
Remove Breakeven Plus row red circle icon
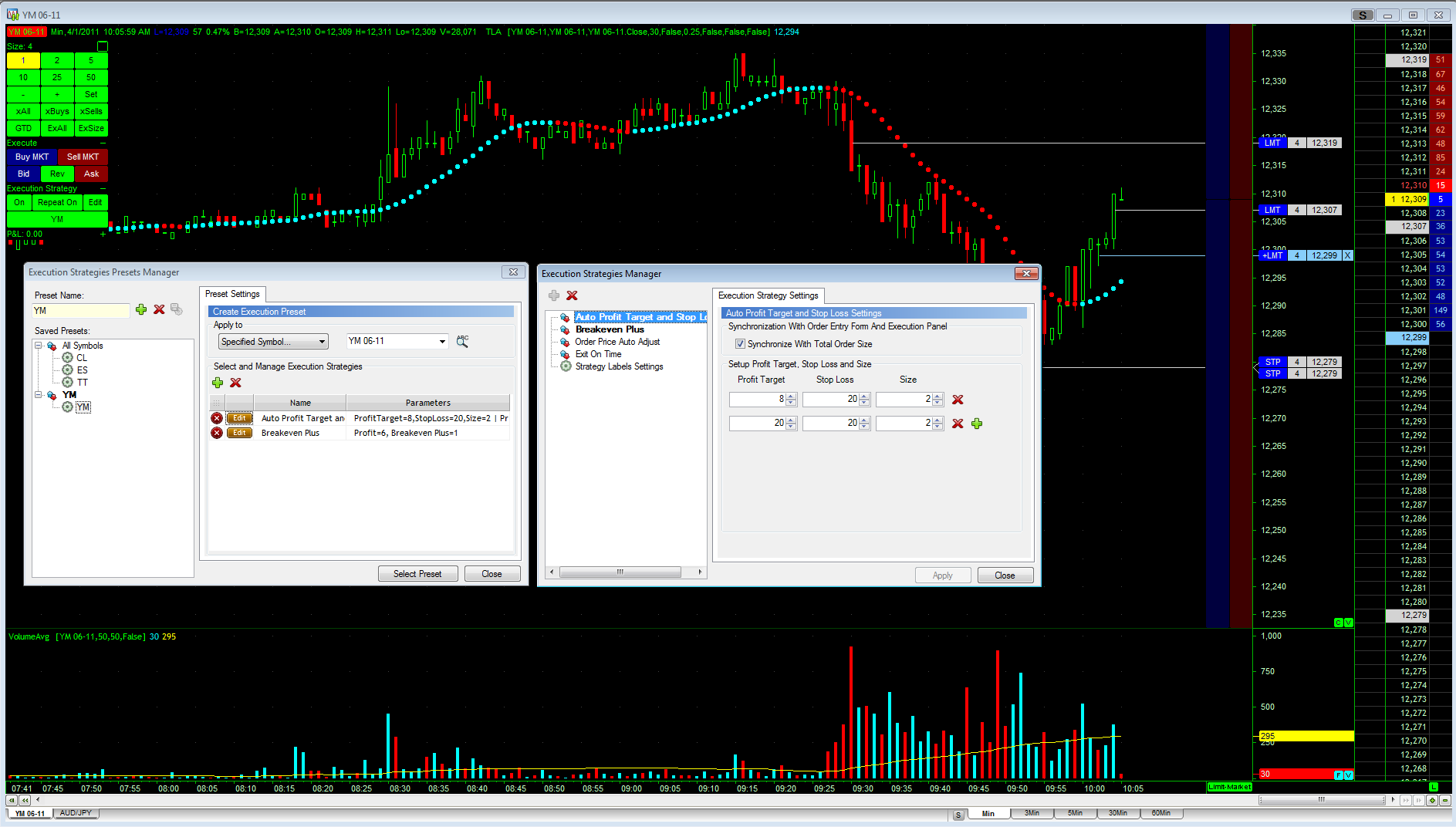pyautogui.click(x=217, y=433)
